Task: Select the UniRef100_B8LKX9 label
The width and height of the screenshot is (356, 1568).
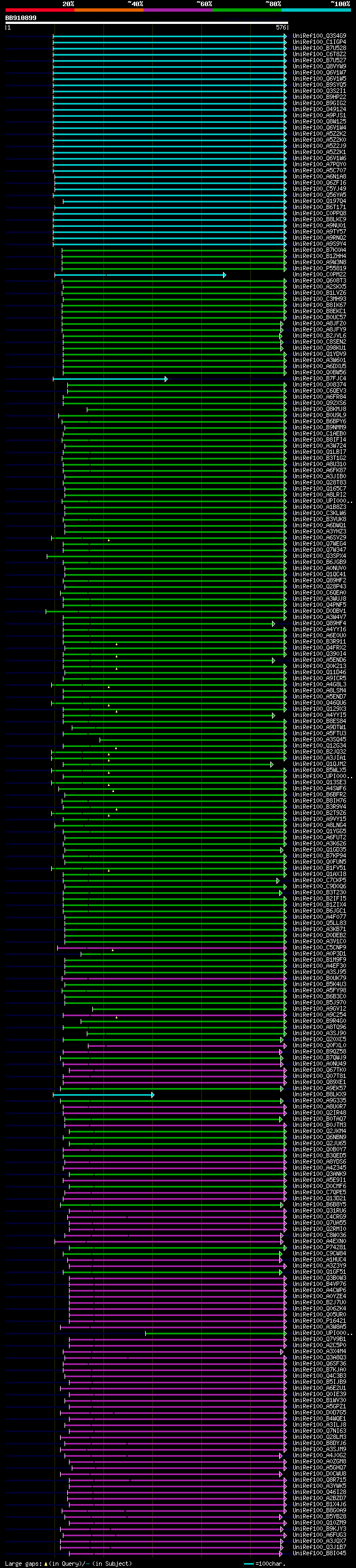Action: click(x=319, y=1095)
